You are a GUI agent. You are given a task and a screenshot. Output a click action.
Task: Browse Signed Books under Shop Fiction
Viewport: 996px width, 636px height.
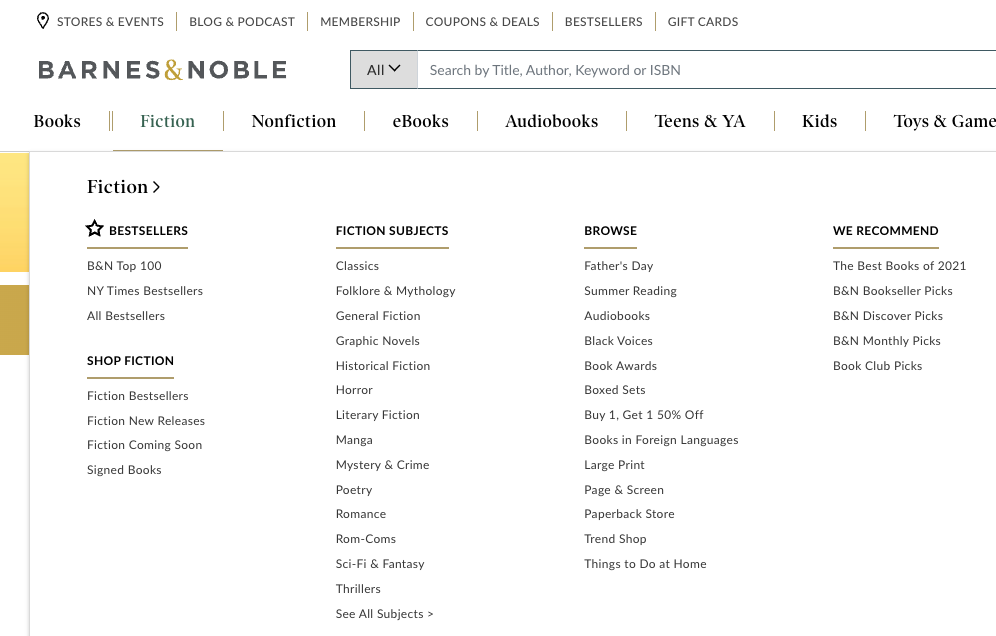click(x=124, y=470)
